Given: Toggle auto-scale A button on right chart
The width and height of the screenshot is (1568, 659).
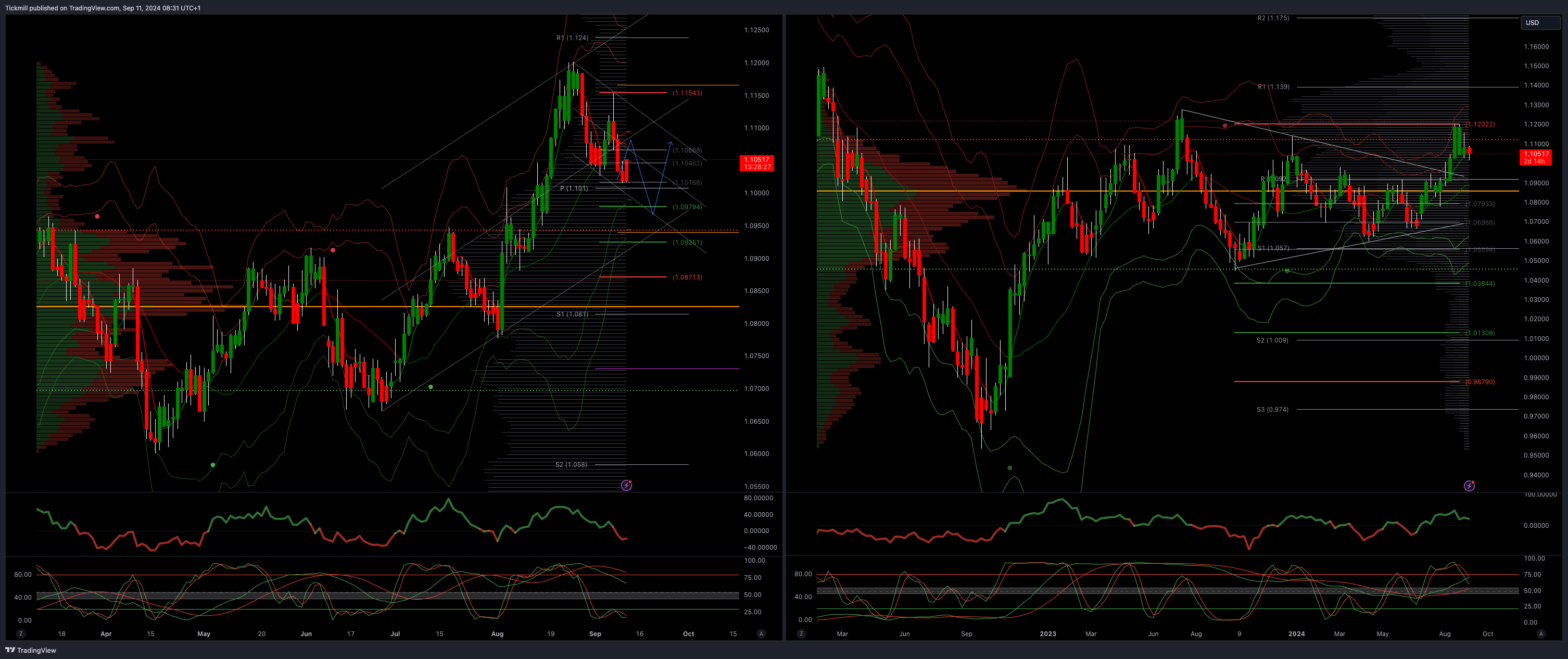Looking at the screenshot, I should (x=1540, y=633).
